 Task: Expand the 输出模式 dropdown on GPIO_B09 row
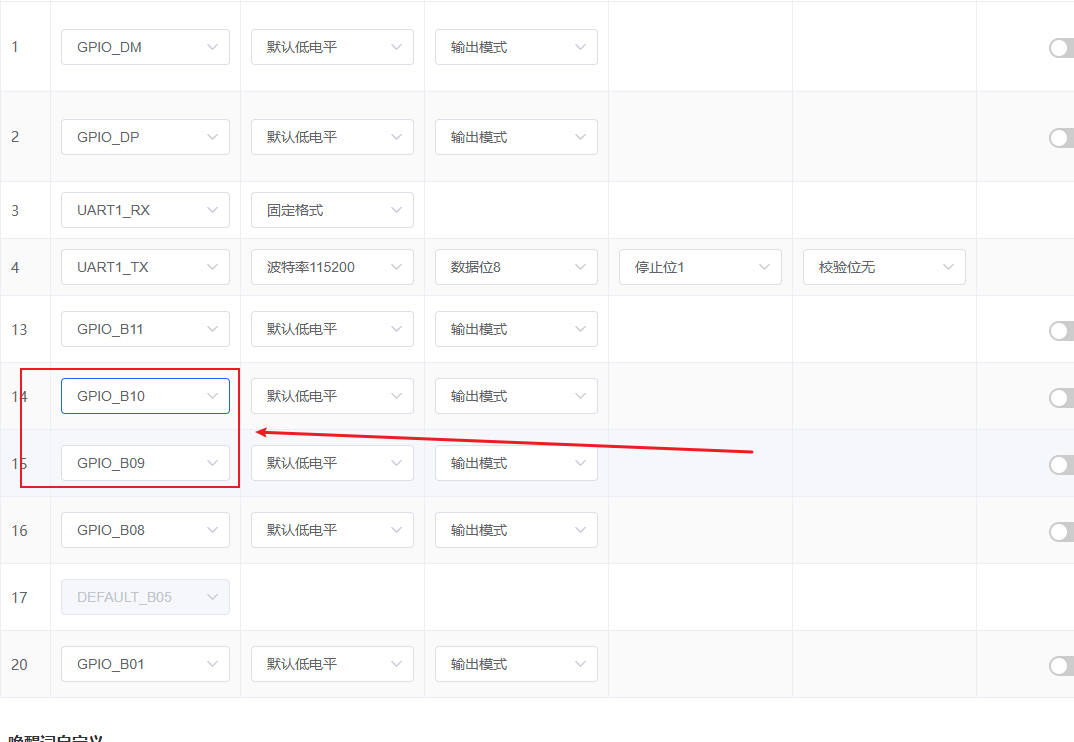click(x=516, y=463)
